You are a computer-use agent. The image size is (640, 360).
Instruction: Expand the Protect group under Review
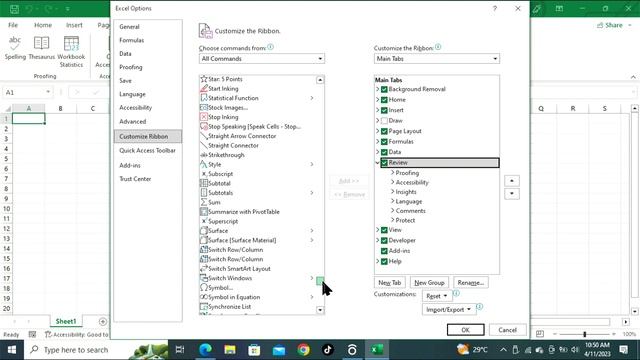[x=392, y=220]
